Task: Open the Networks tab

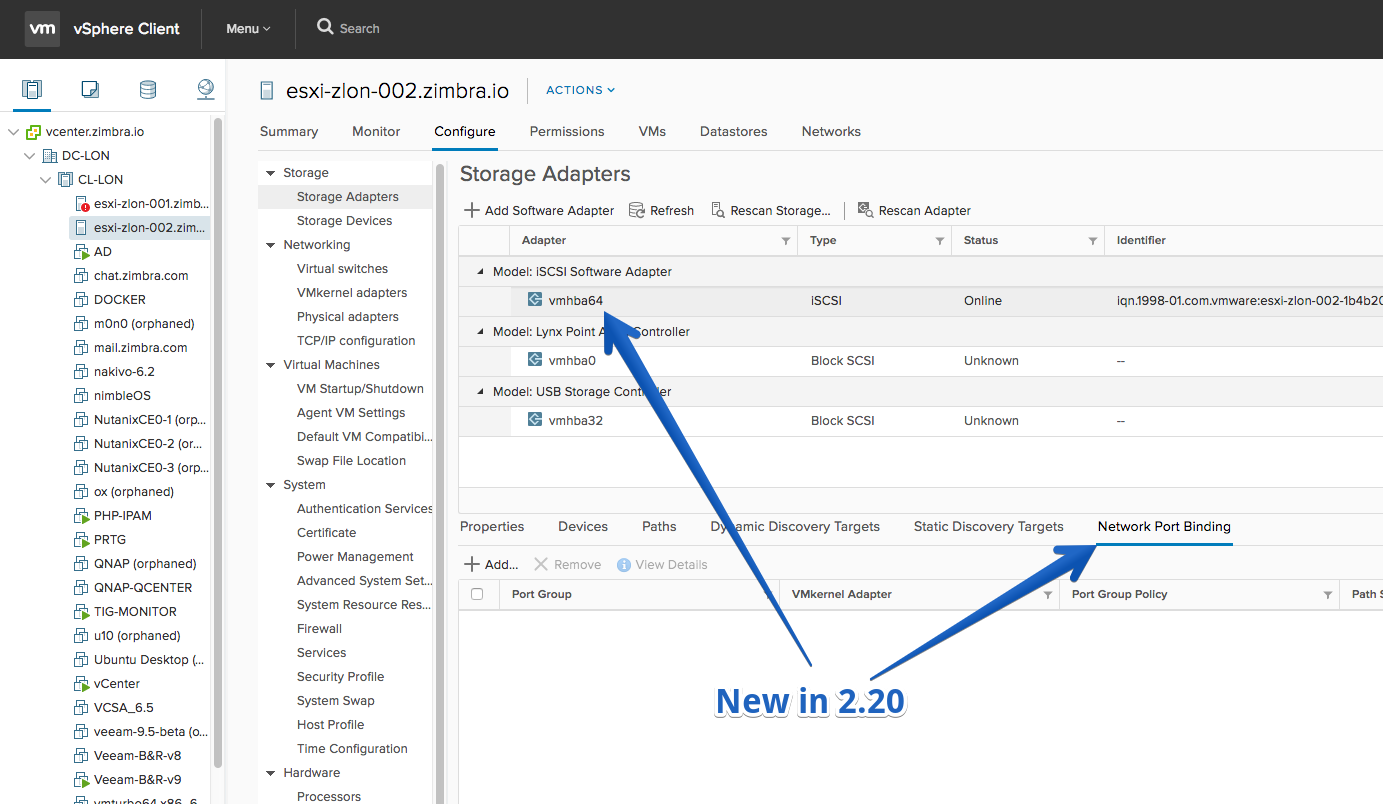Action: click(831, 131)
